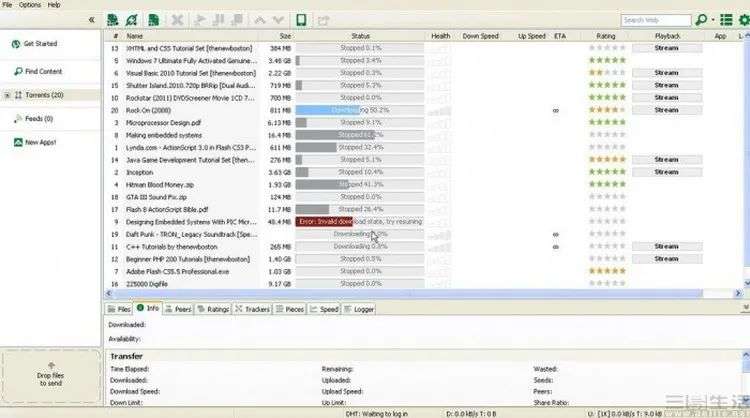Switch to the Files tab

tap(119, 309)
